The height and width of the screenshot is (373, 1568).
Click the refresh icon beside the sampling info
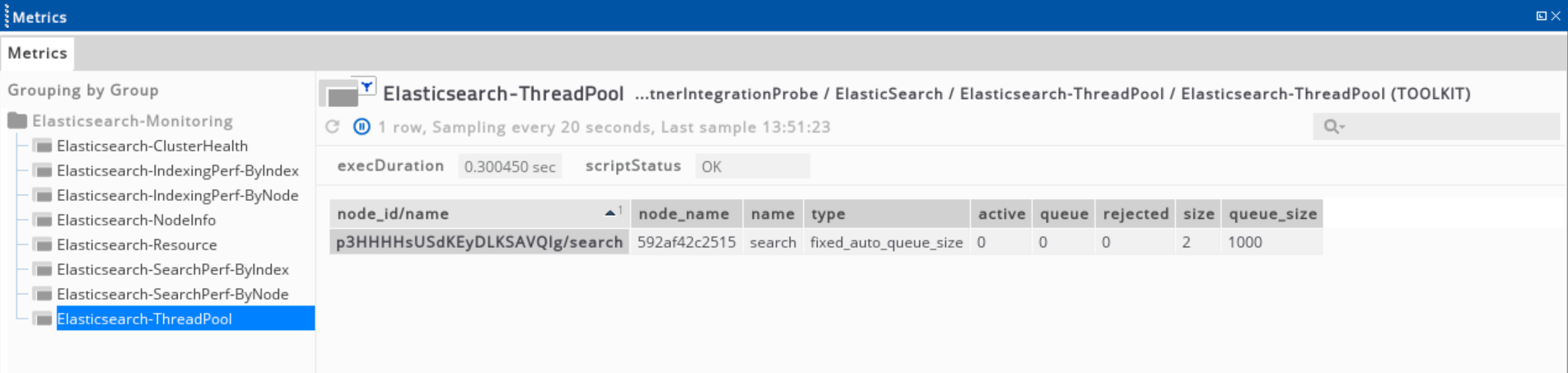pos(332,127)
